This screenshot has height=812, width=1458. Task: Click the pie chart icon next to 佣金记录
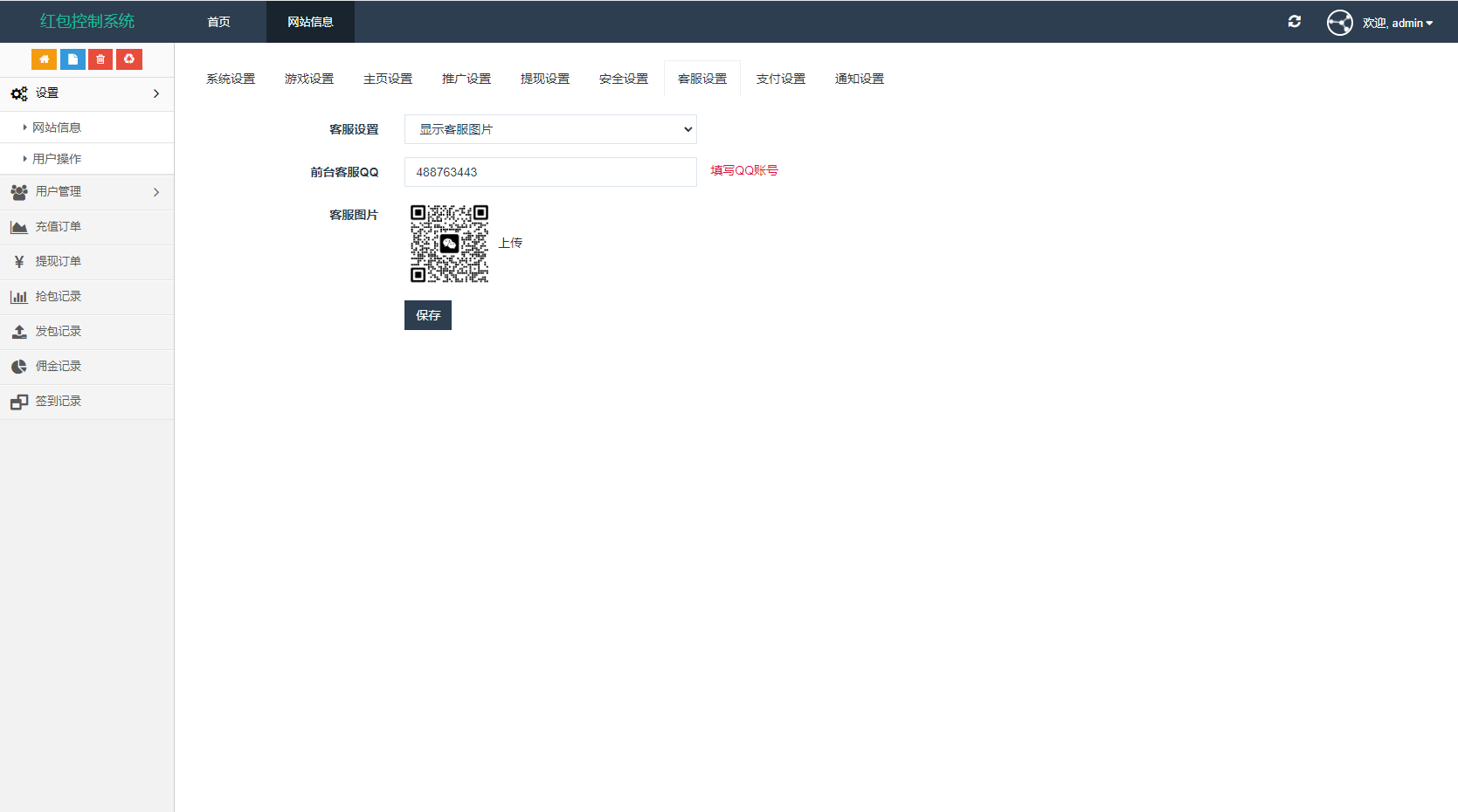18,366
